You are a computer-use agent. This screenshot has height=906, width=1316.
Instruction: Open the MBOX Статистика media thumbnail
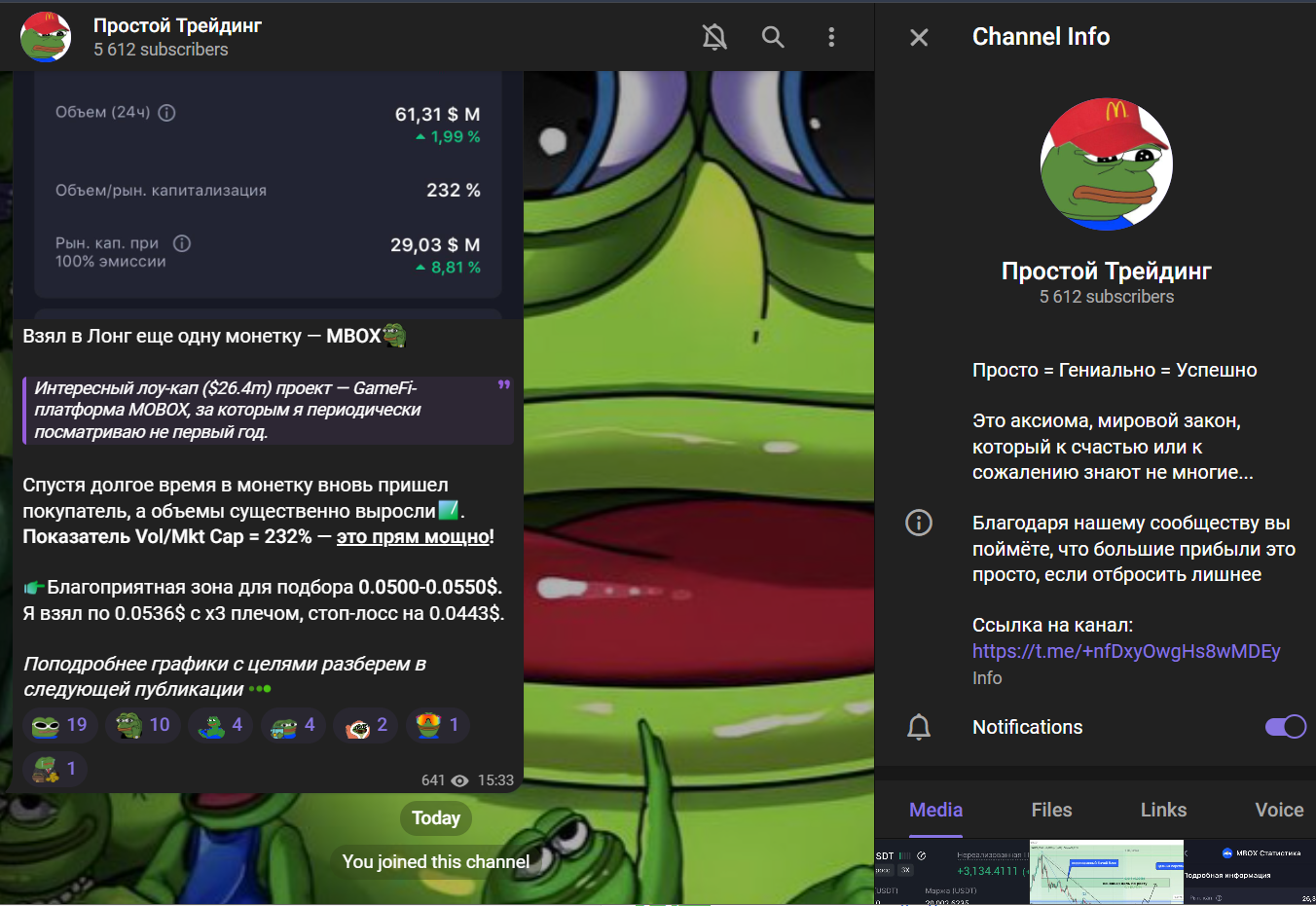pos(1251,872)
